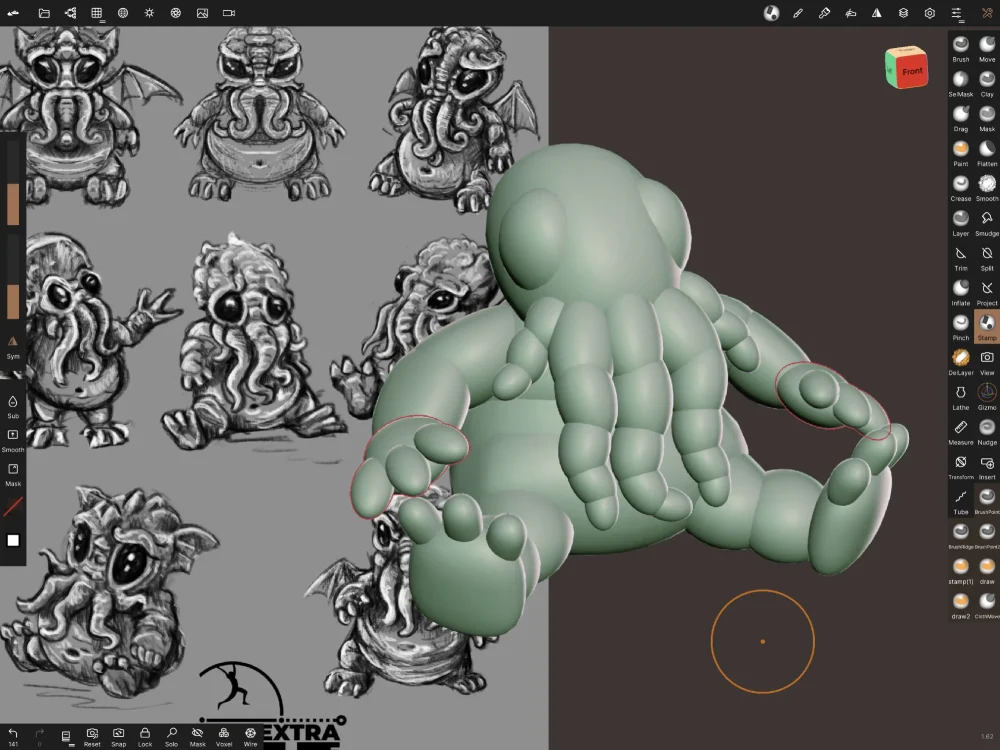The width and height of the screenshot is (1000, 750).
Task: Toggle Mask shortcut in left panel
Action: pos(13,474)
